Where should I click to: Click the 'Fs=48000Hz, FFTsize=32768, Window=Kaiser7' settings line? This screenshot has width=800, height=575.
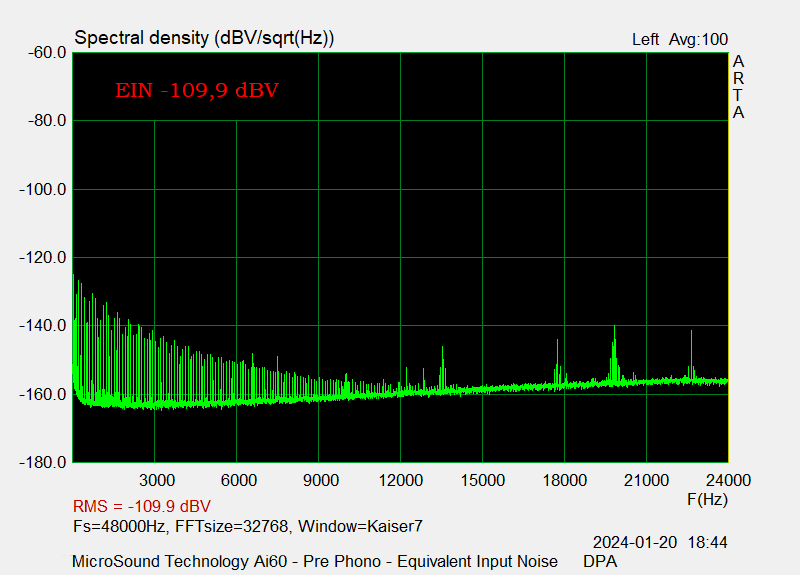(x=248, y=526)
